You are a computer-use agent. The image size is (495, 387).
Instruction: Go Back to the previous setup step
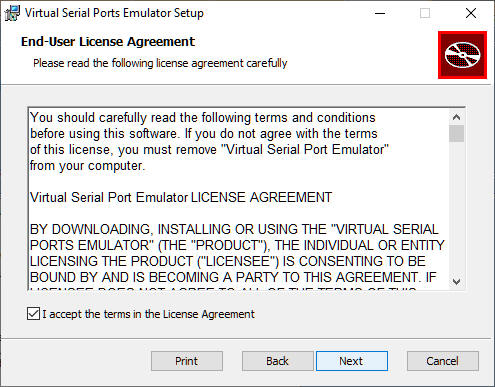277,361
